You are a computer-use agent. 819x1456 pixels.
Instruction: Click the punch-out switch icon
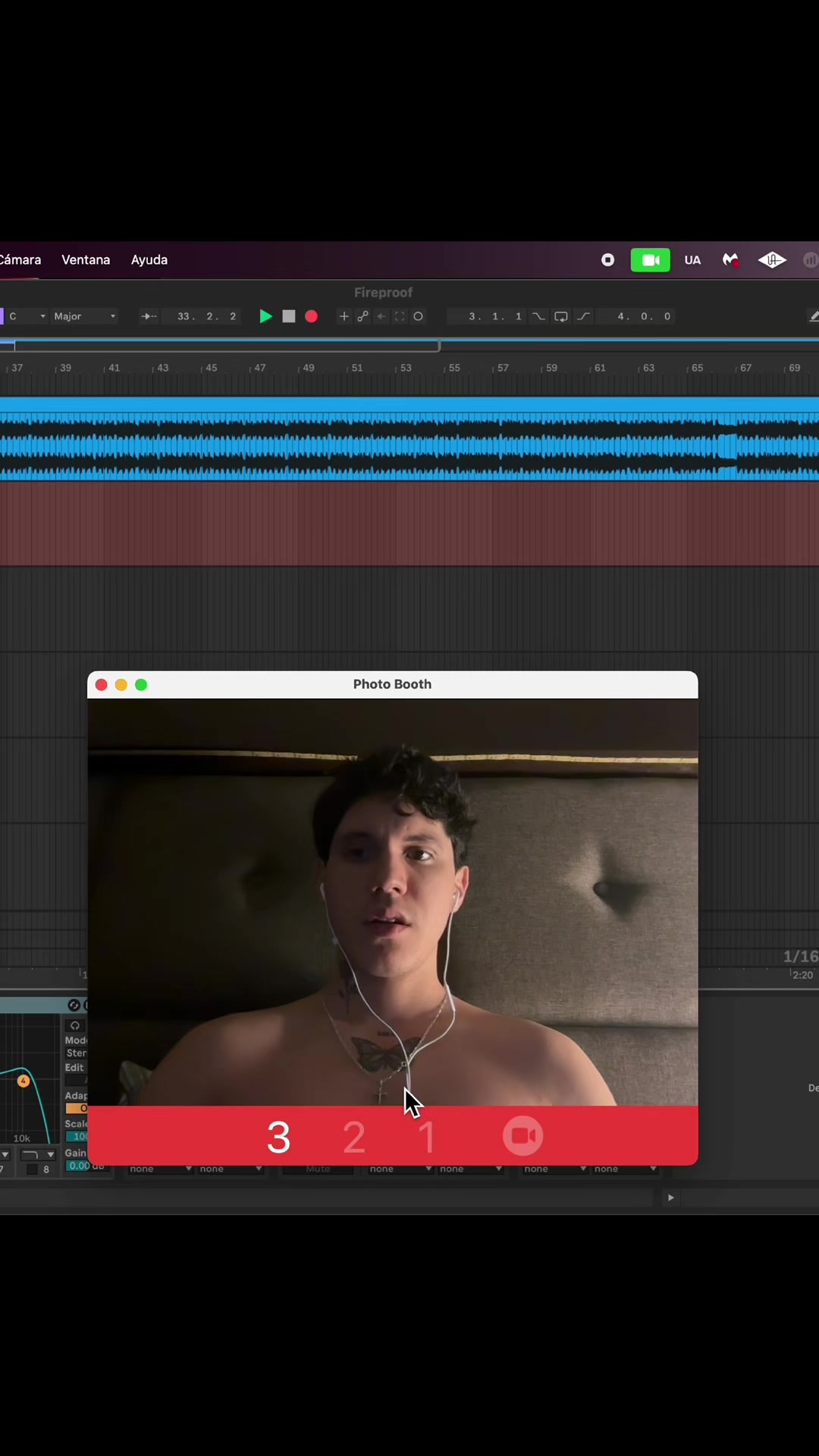coord(584,316)
